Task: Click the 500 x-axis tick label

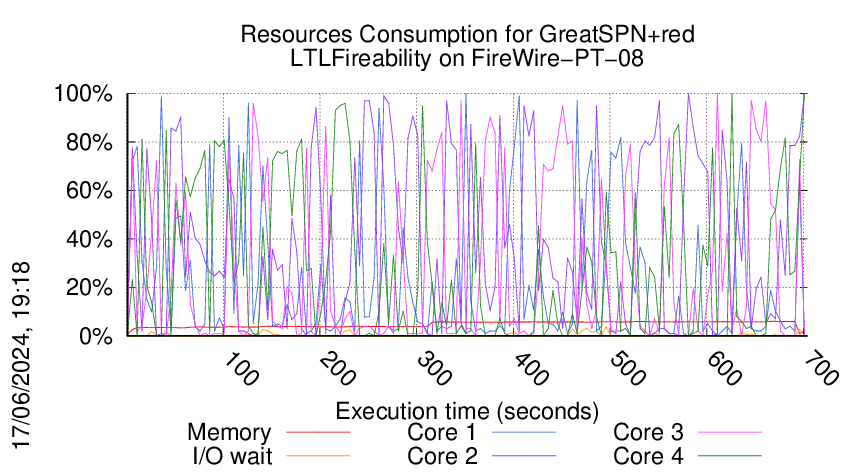Action: point(627,369)
